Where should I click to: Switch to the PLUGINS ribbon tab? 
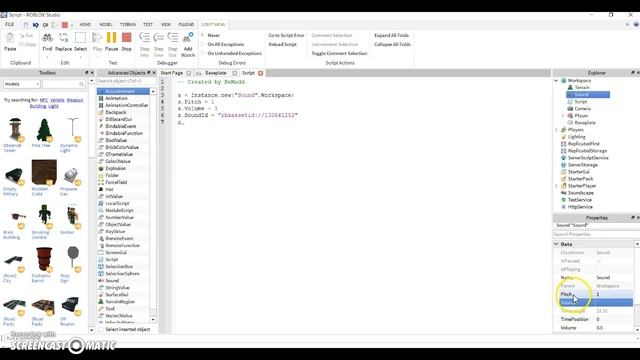coord(186,24)
